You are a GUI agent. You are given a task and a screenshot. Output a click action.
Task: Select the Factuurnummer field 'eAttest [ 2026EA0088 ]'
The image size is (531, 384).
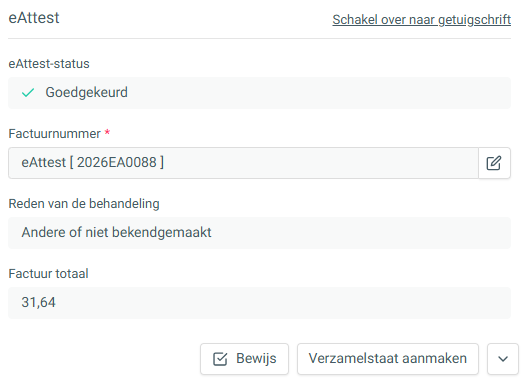243,163
